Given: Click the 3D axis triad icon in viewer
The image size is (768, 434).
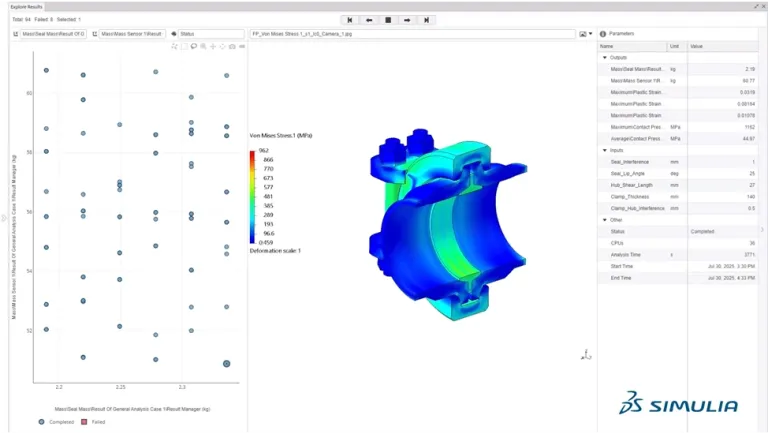Looking at the screenshot, I should coord(586,355).
